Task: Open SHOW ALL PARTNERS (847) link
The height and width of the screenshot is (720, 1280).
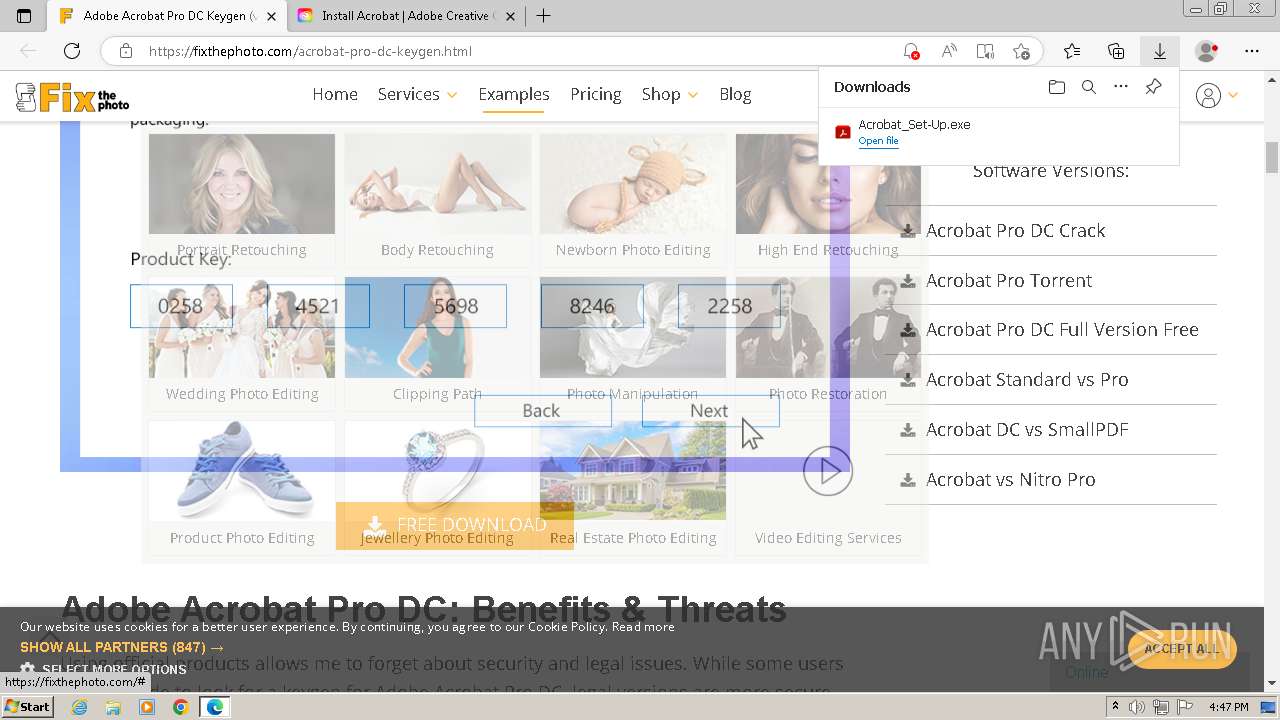Action: point(122,647)
